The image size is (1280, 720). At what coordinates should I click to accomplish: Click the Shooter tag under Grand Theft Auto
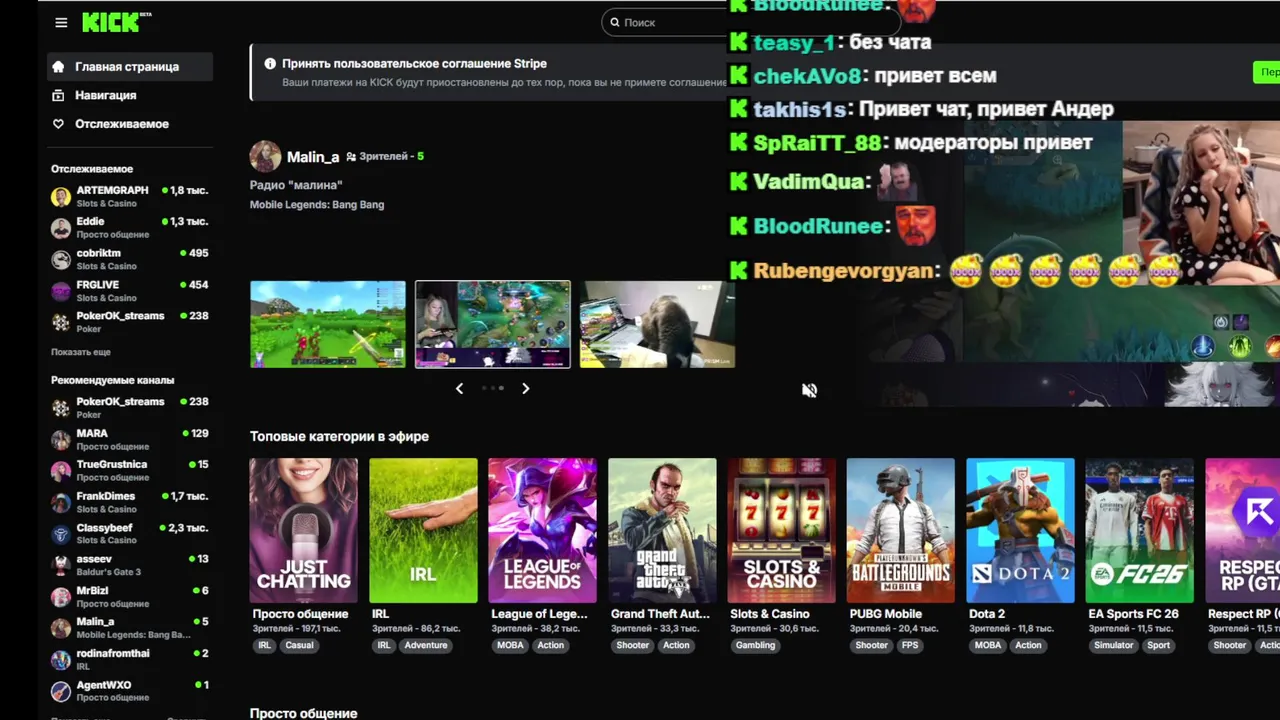tap(632, 645)
